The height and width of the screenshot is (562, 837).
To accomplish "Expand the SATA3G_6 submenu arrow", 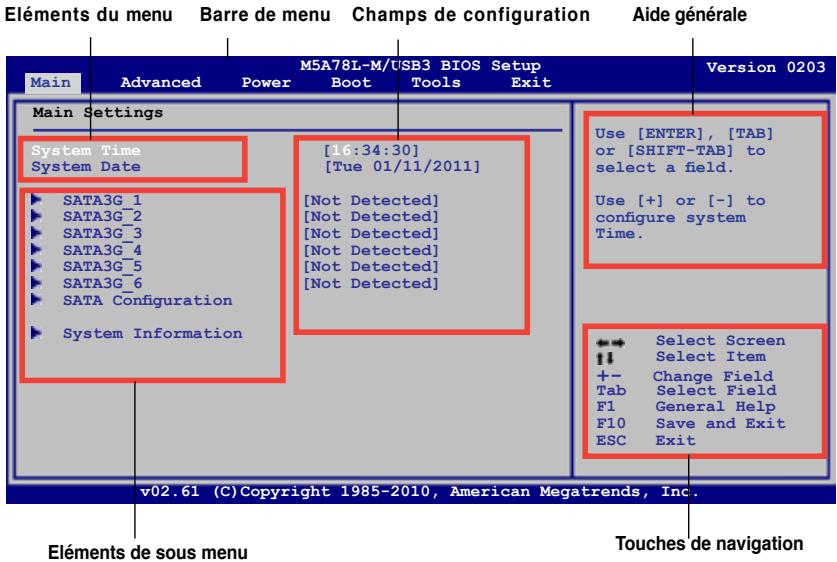I will pyautogui.click(x=36, y=282).
